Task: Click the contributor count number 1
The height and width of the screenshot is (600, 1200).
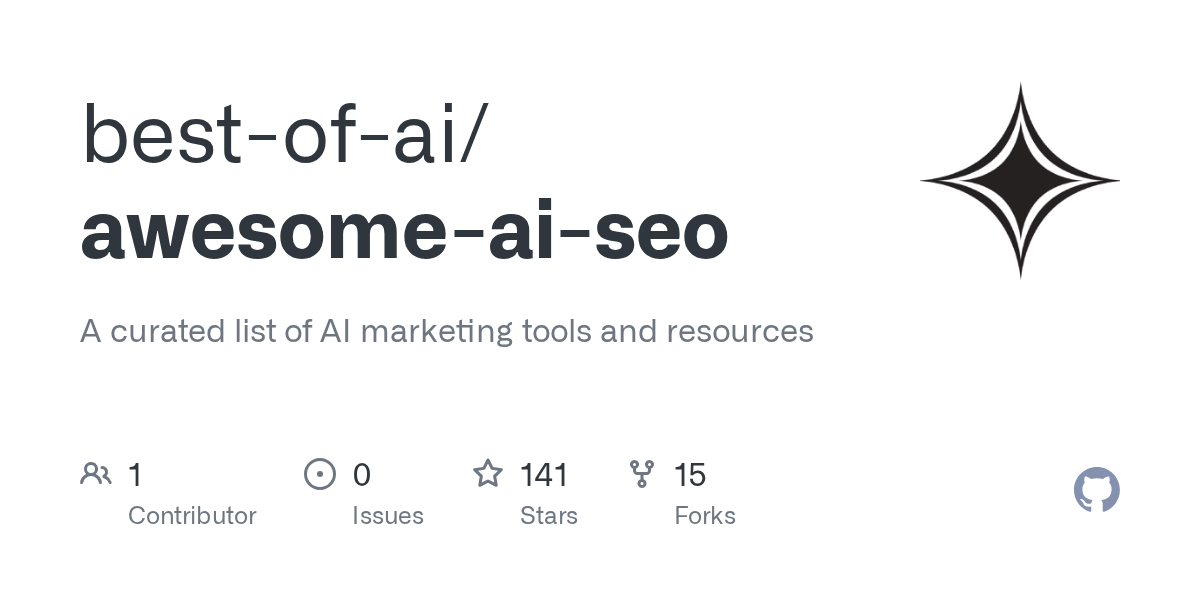Action: 135,475
